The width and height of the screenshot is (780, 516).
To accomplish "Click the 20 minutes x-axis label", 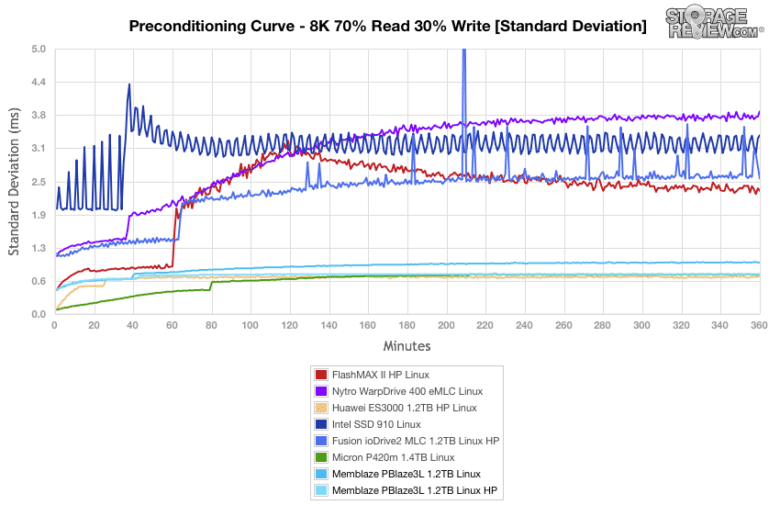I will click(94, 325).
